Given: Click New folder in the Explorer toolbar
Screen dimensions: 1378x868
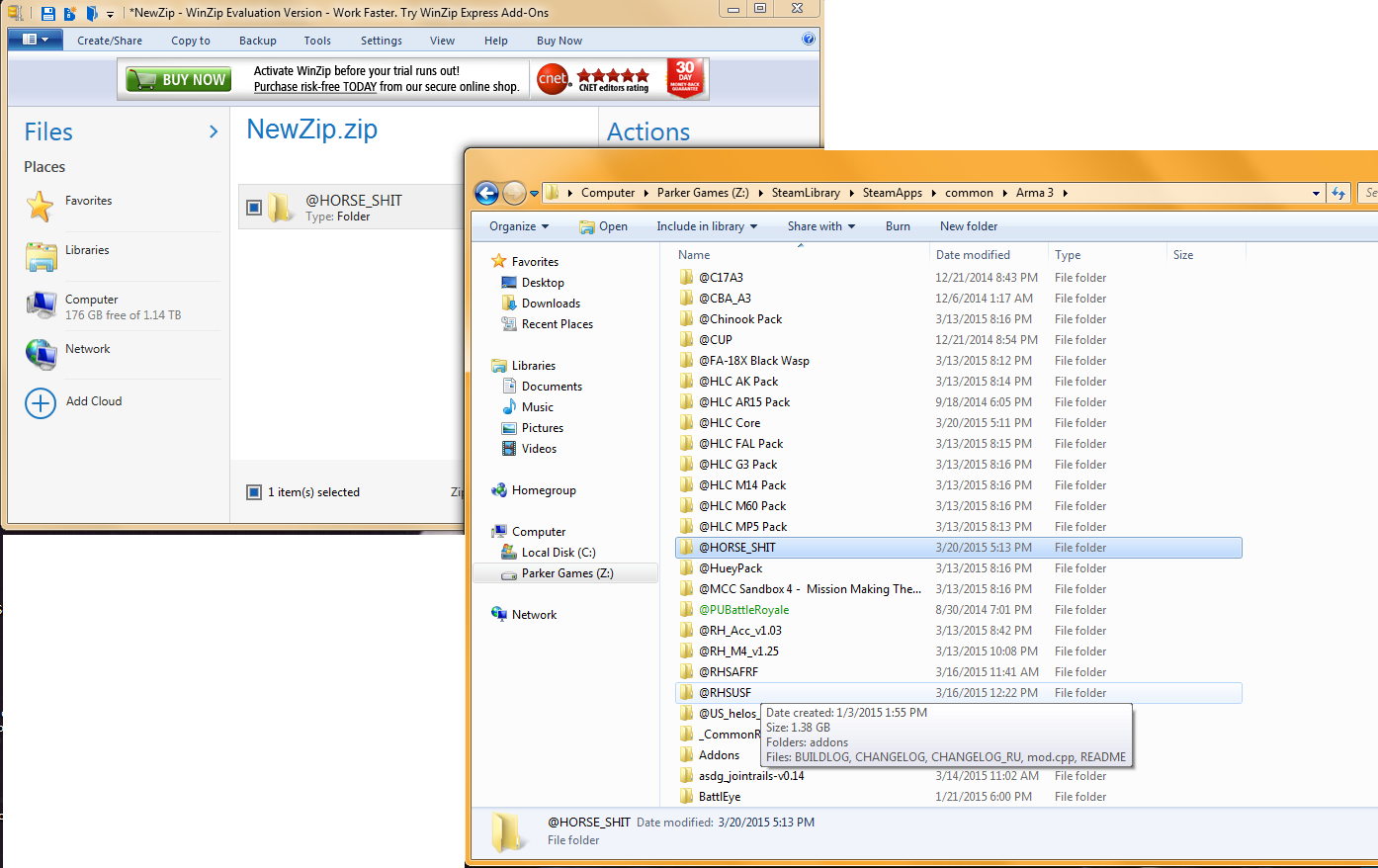Looking at the screenshot, I should pyautogui.click(x=969, y=226).
